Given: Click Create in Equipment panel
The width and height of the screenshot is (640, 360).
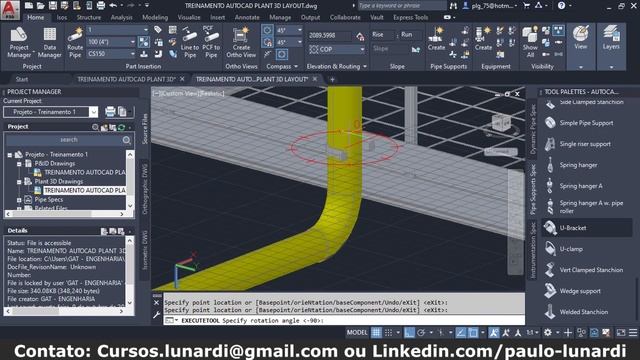Looking at the screenshot, I should (483, 39).
